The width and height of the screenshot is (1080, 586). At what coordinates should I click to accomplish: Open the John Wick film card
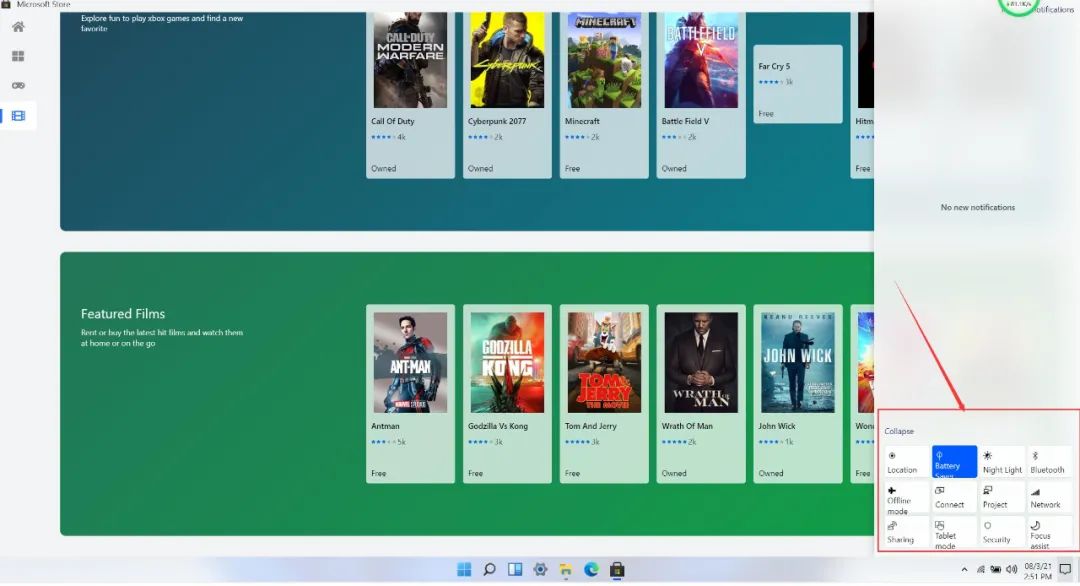tap(798, 394)
